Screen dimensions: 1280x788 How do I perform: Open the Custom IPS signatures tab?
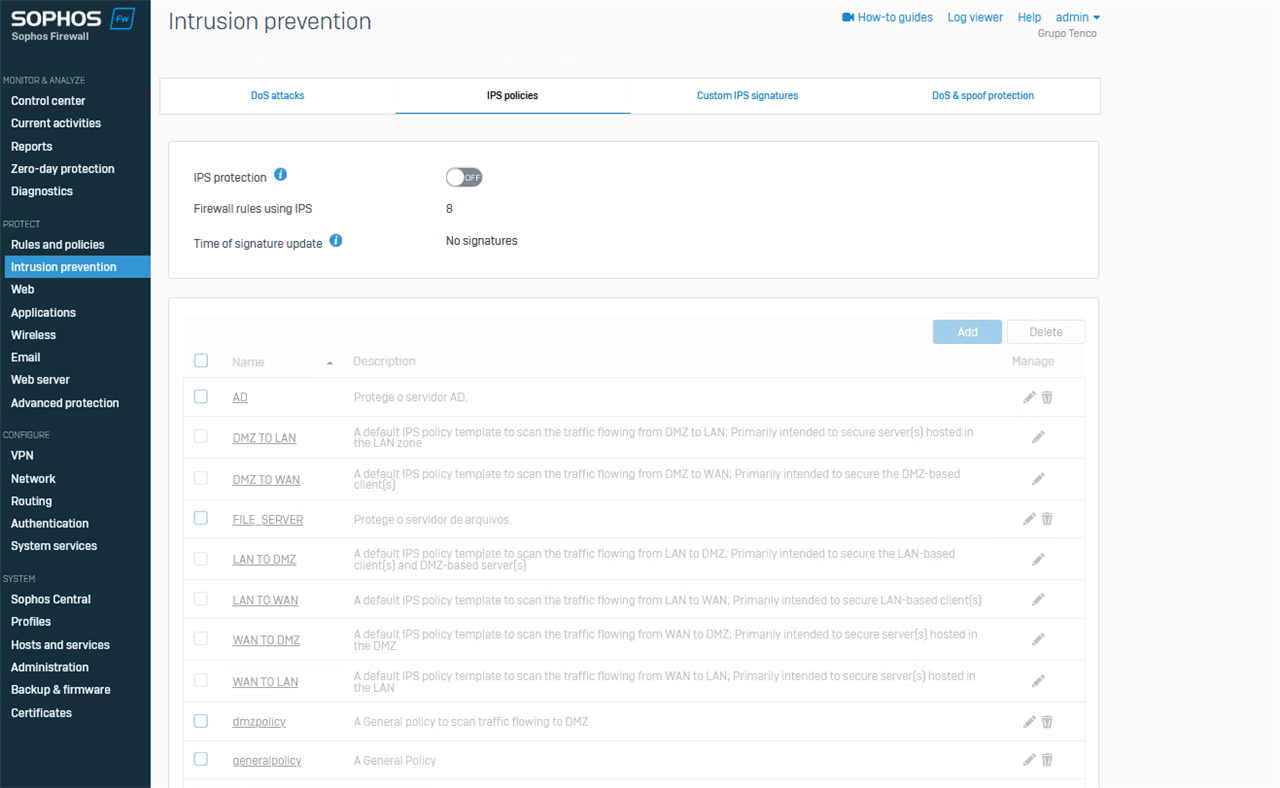[x=747, y=96]
